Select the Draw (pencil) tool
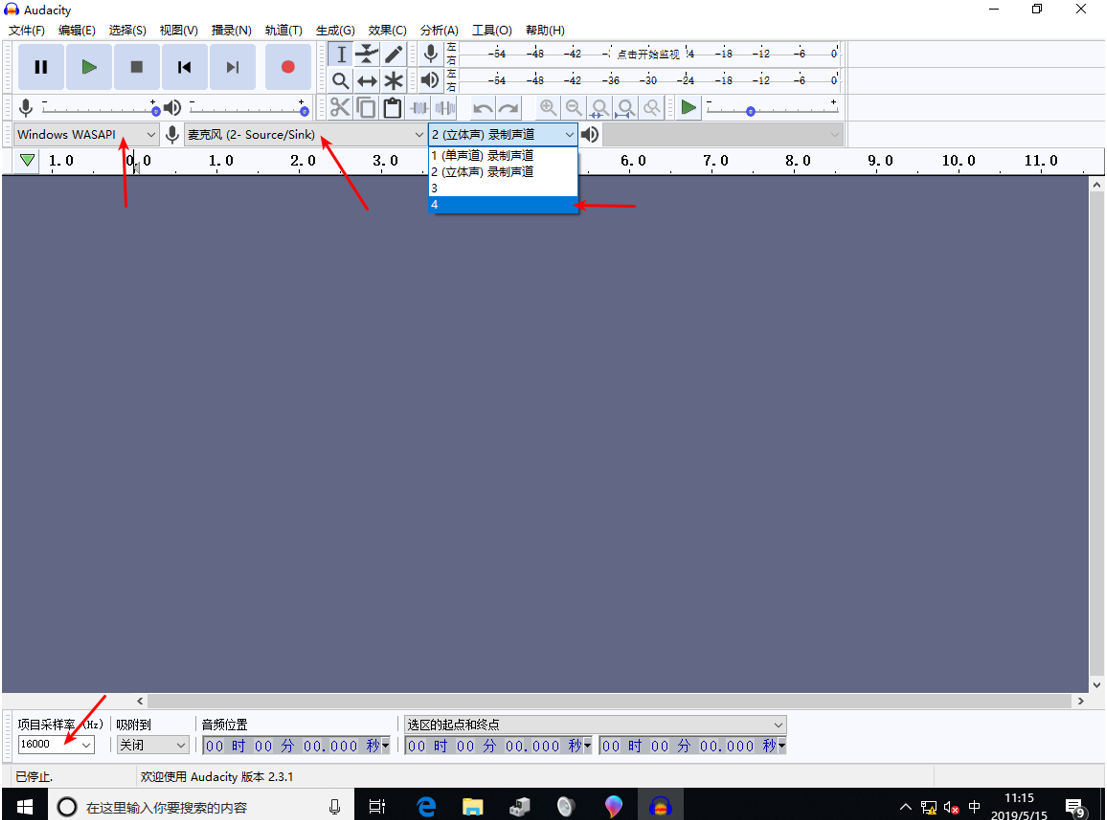 point(393,54)
